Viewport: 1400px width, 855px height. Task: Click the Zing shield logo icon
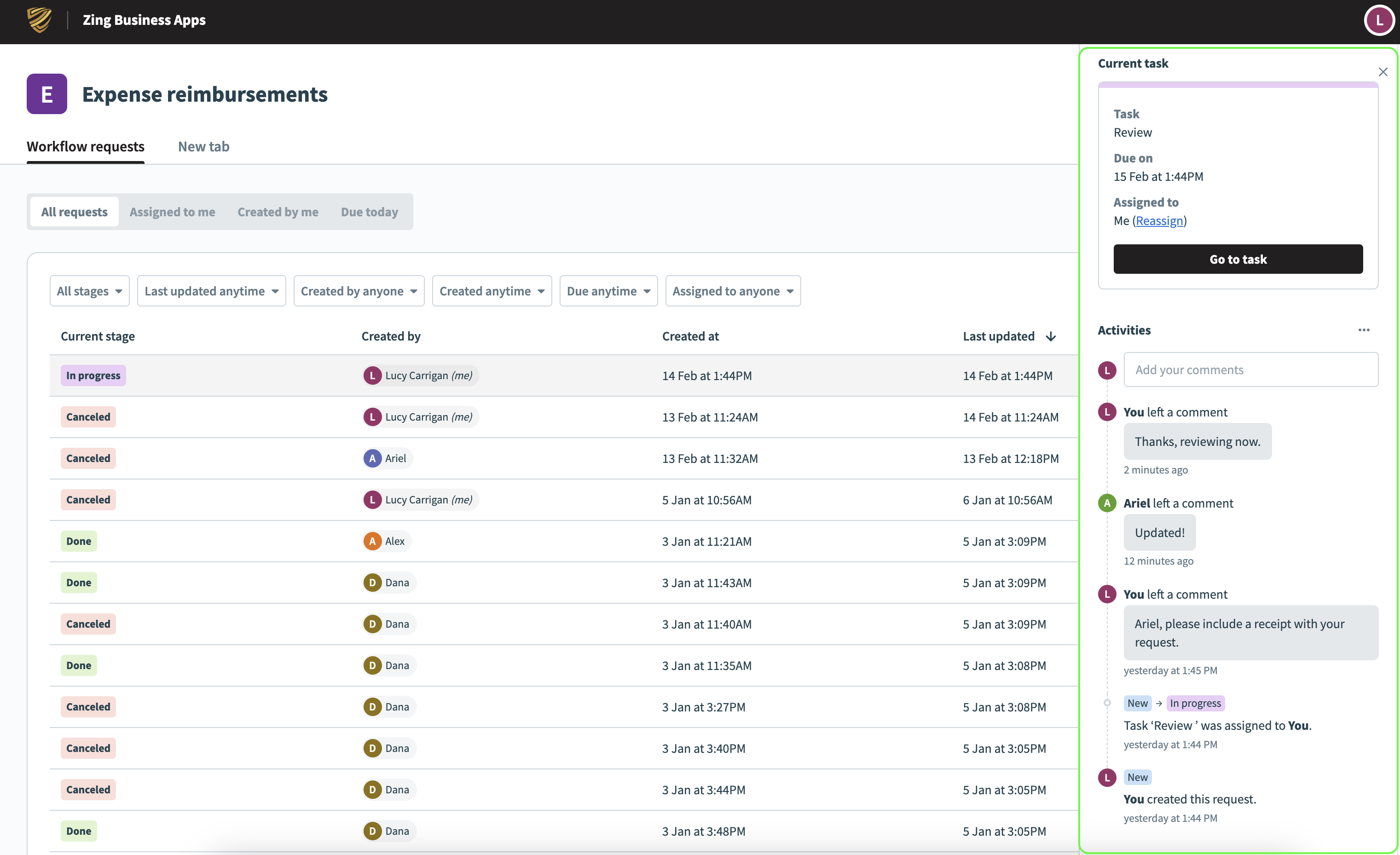click(x=39, y=20)
